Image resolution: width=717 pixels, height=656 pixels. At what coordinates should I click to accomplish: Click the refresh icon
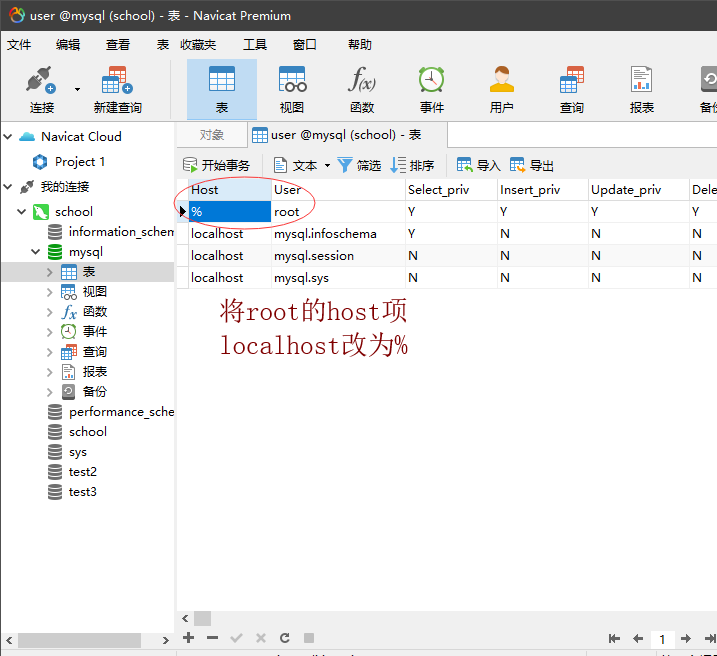pos(284,638)
